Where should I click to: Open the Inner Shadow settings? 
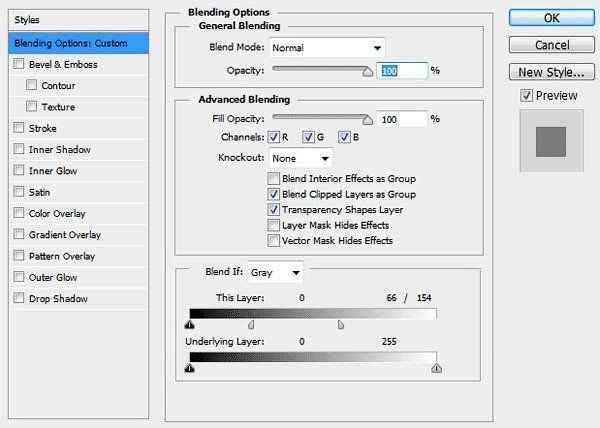click(x=60, y=150)
